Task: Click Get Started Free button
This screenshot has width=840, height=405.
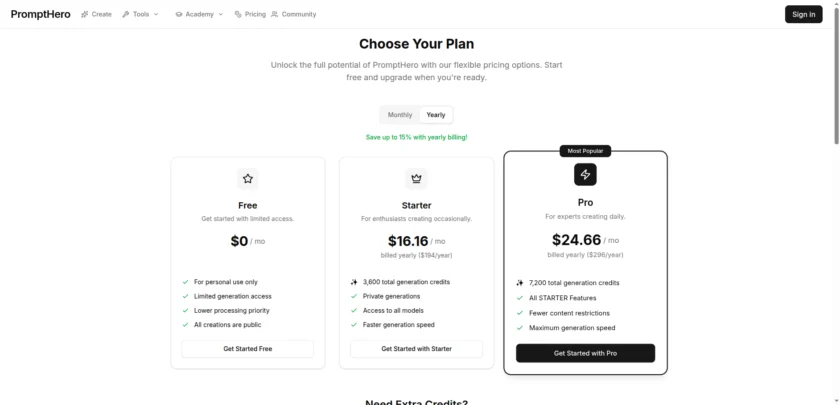Action: point(248,349)
